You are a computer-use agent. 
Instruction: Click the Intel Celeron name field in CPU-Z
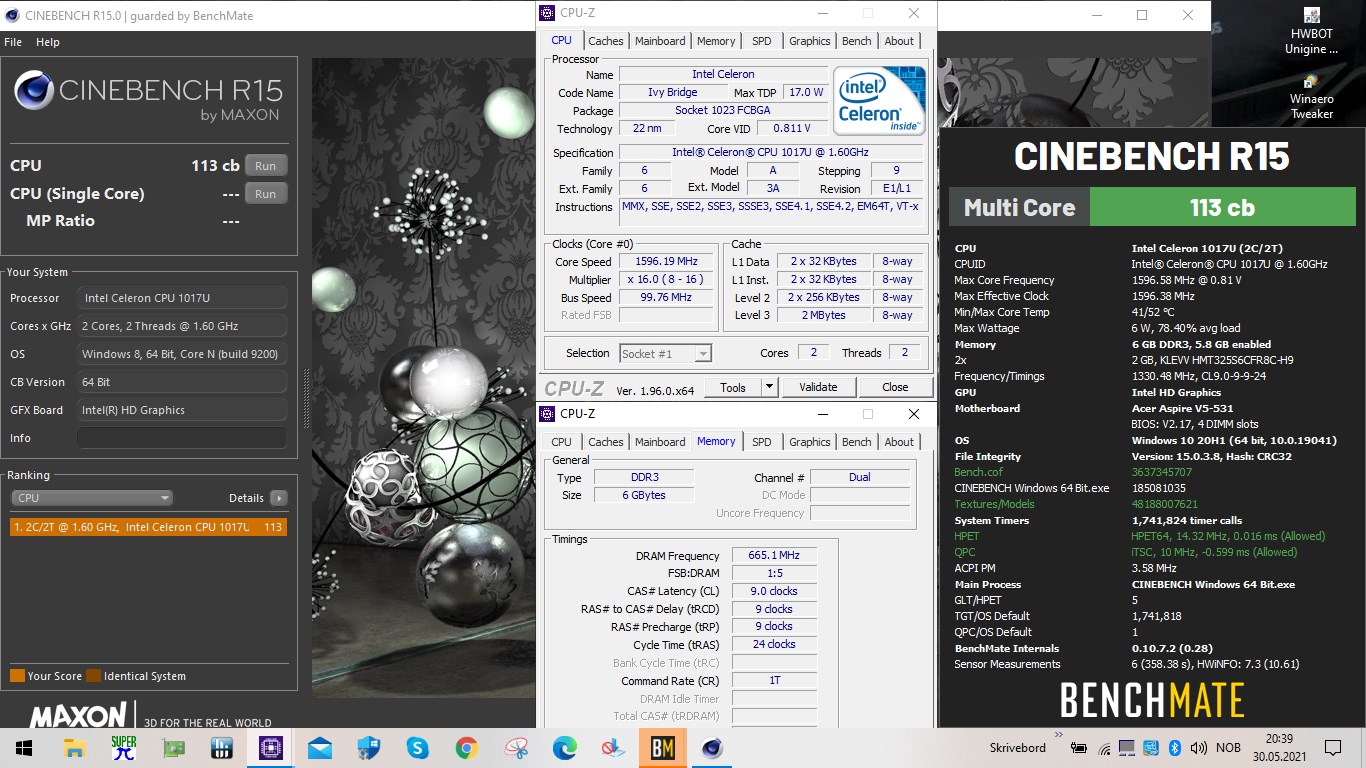point(723,75)
